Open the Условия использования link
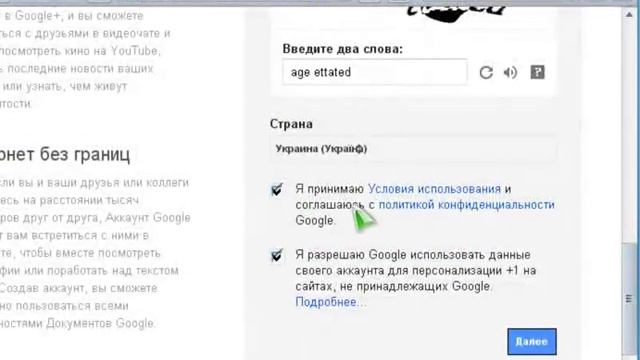The image size is (640, 360). coord(434,189)
